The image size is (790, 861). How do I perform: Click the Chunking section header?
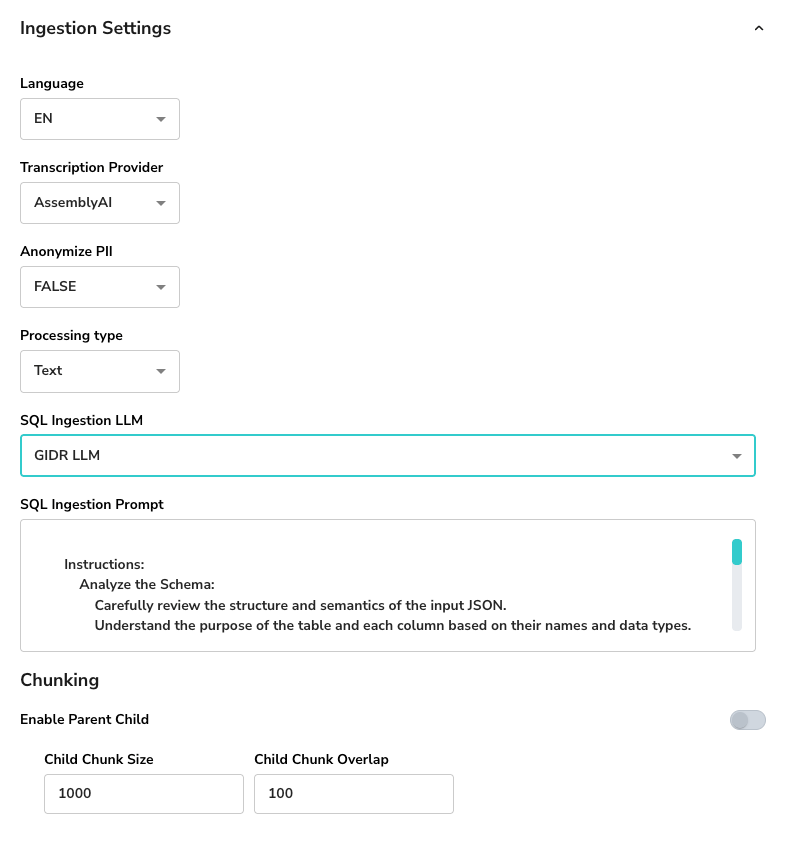(x=60, y=680)
